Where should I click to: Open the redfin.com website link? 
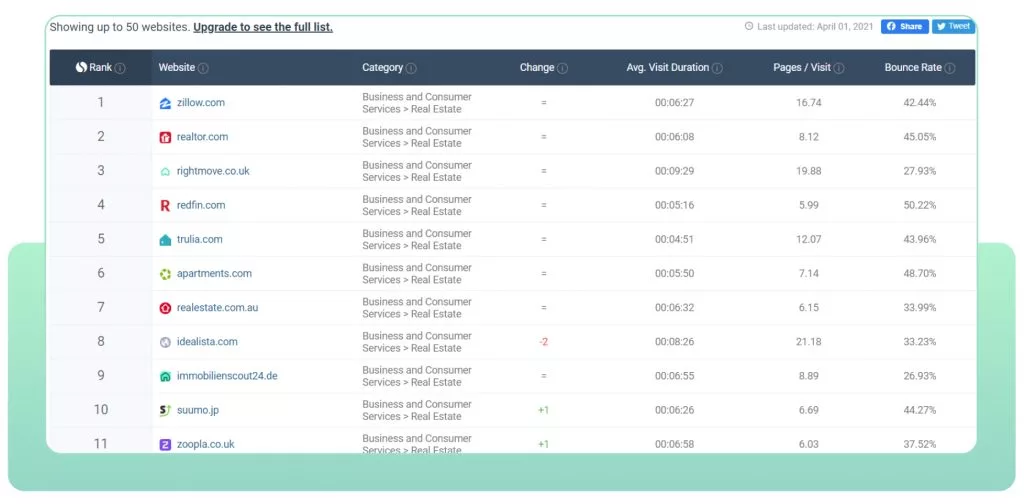(201, 205)
